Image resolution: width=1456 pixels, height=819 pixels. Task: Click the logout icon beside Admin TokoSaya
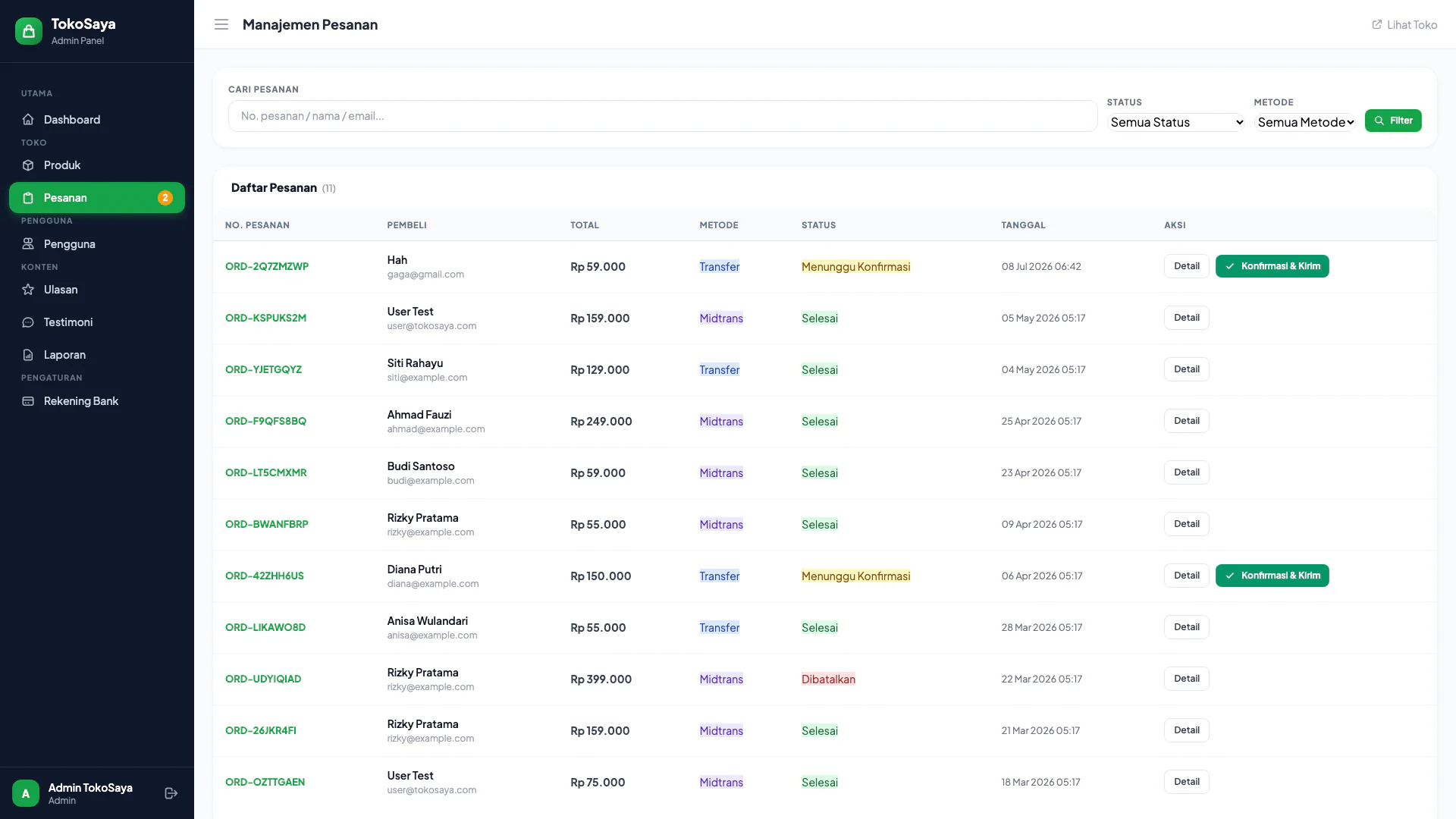click(x=171, y=793)
